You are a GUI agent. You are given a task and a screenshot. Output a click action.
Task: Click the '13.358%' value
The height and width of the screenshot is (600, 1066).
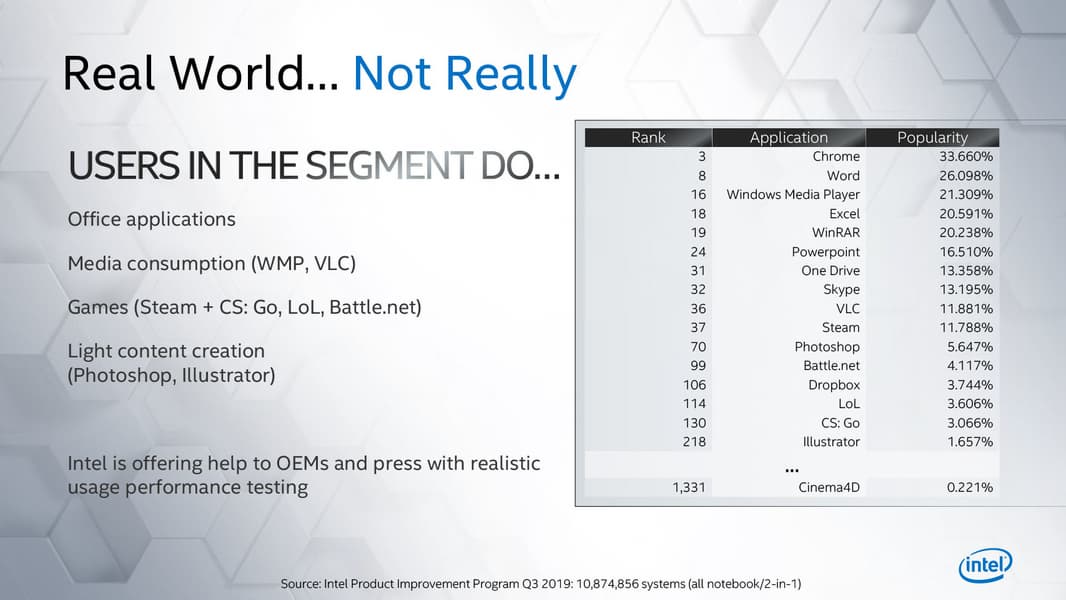[x=966, y=270]
